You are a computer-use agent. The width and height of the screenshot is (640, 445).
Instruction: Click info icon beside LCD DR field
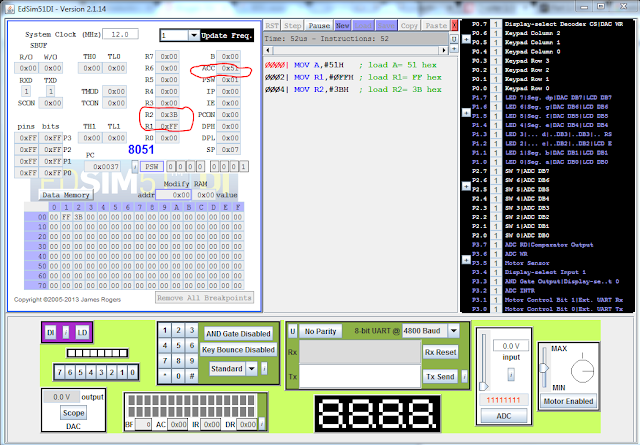click(x=262, y=424)
